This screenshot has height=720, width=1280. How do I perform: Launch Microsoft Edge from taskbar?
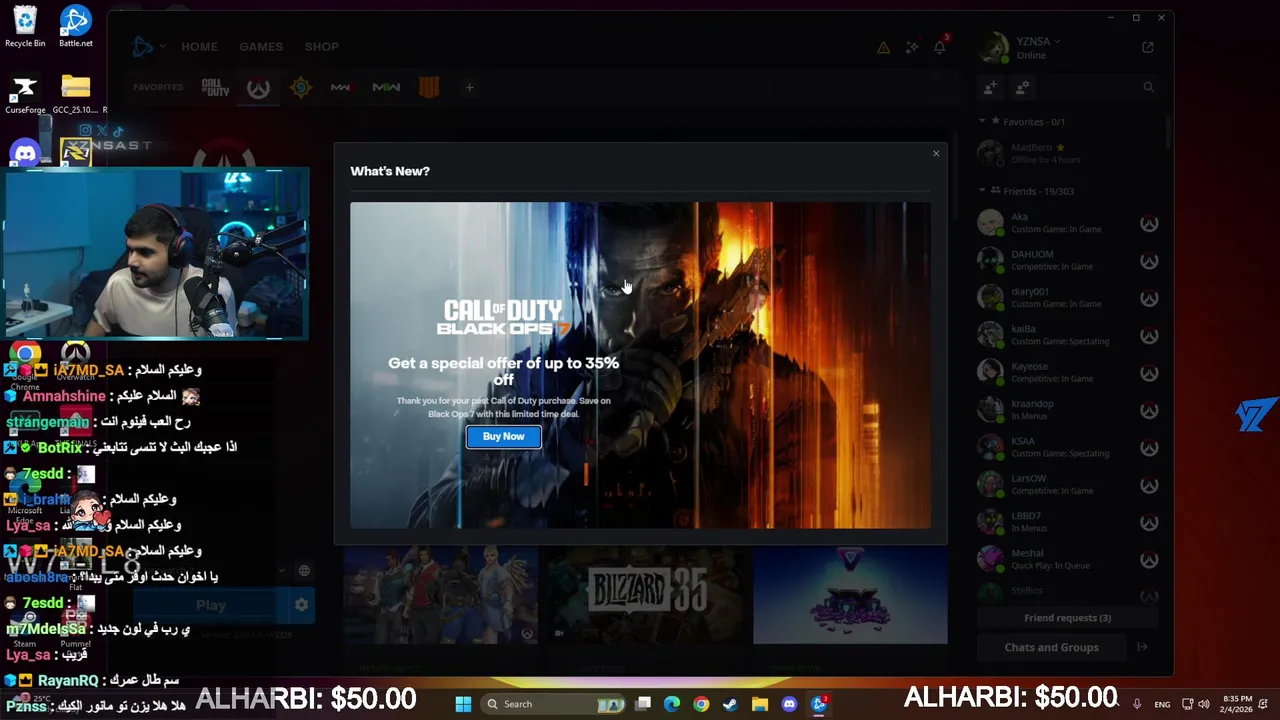pos(672,704)
